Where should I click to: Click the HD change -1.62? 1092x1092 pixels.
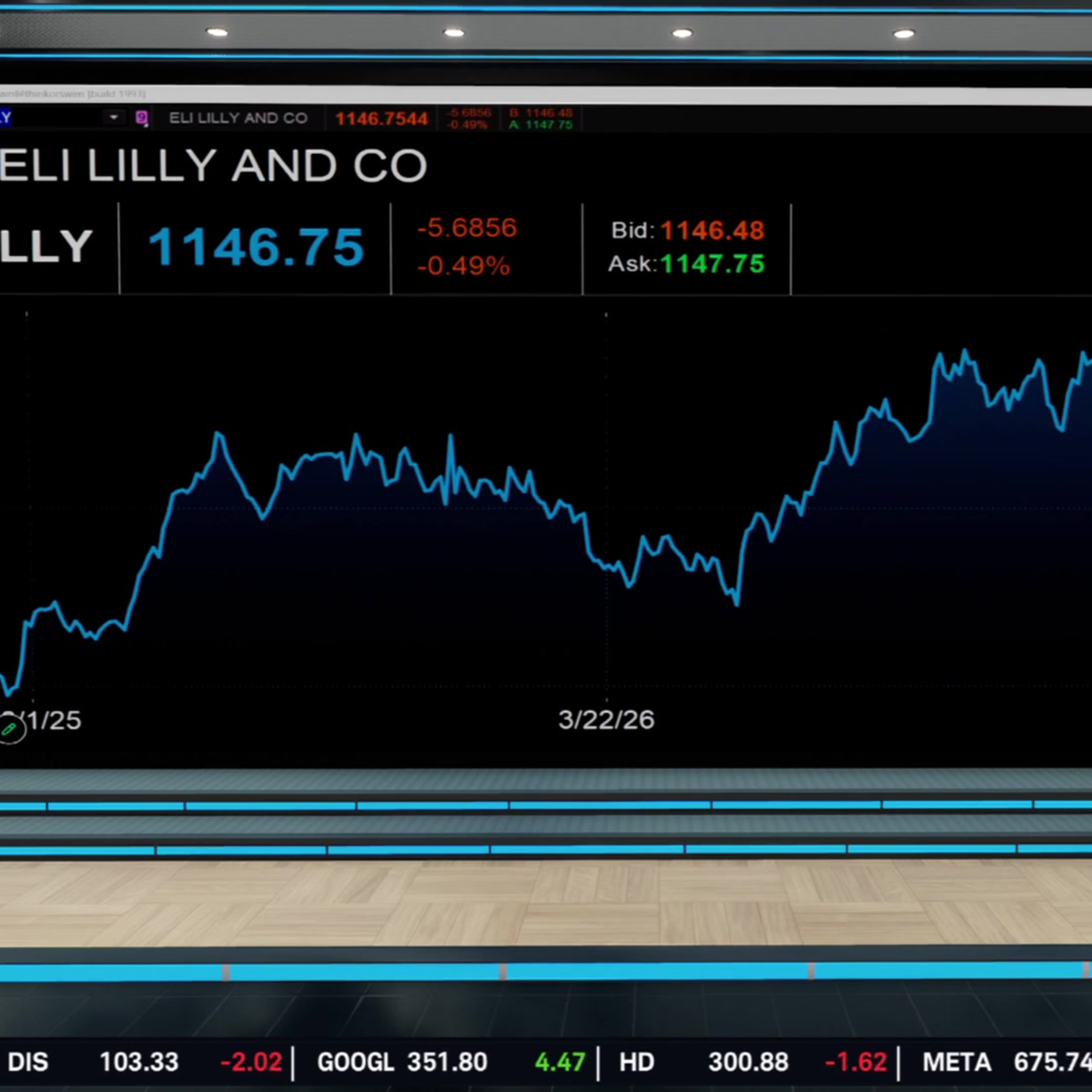856,1062
